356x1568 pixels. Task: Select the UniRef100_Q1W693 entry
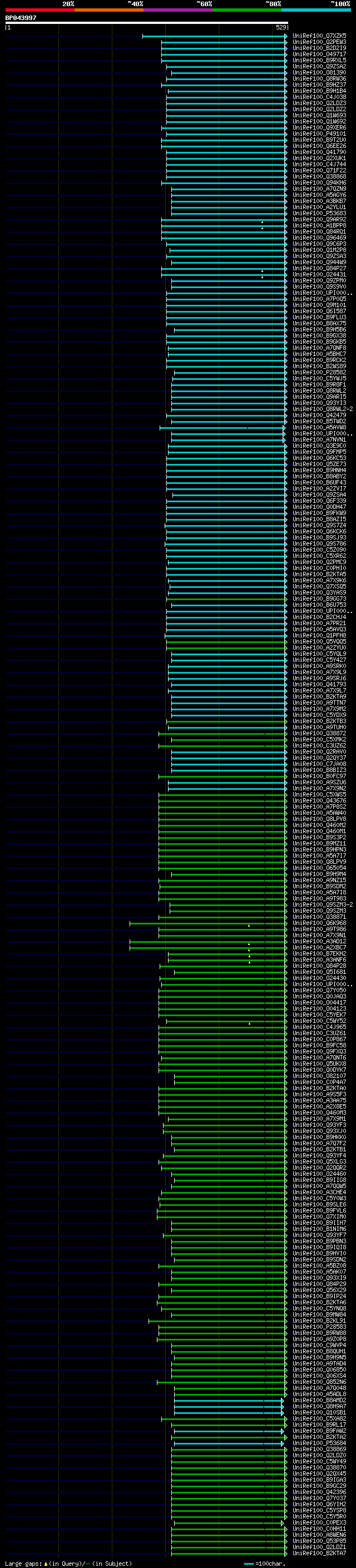(x=319, y=116)
